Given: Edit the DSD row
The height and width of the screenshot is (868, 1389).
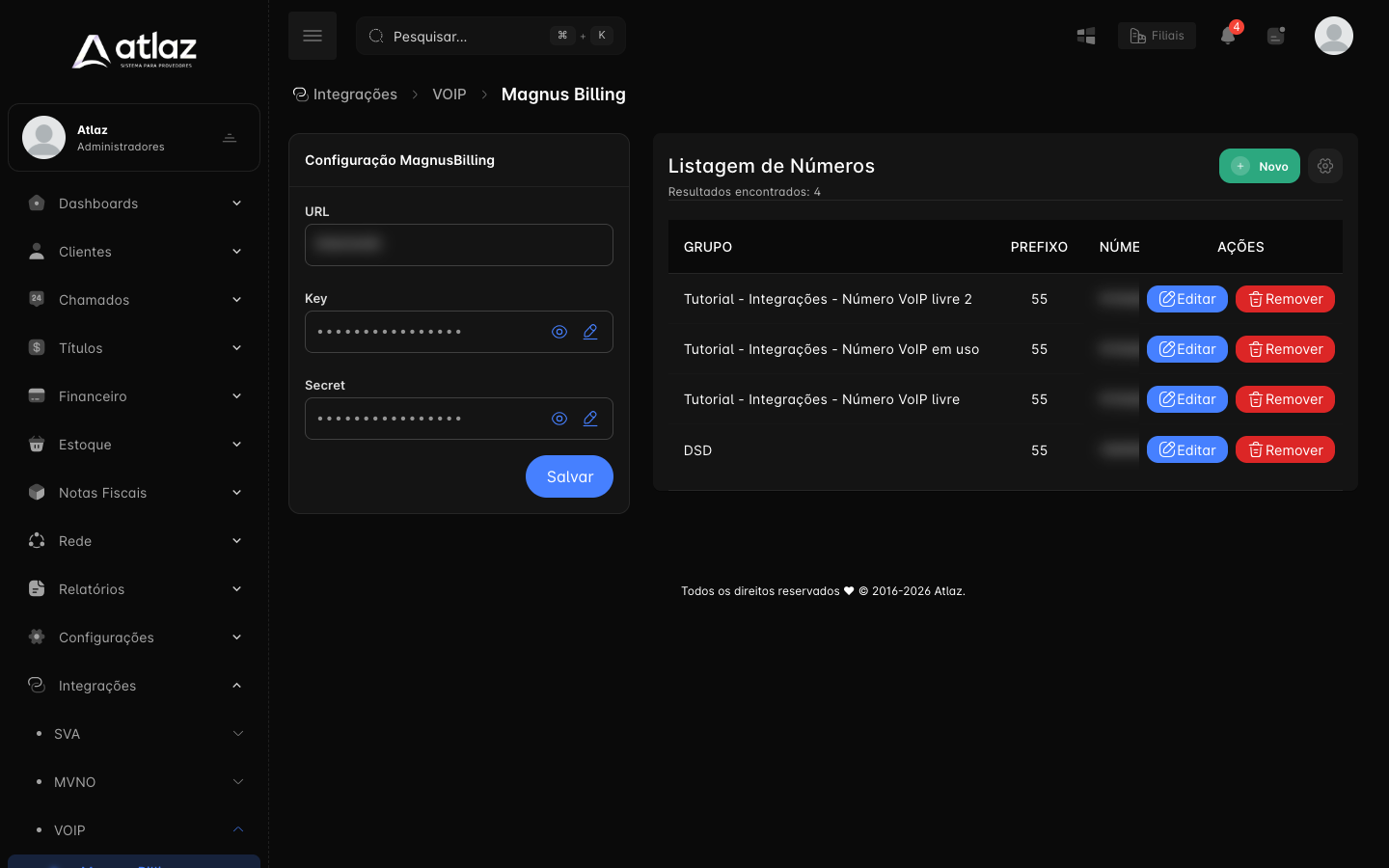Looking at the screenshot, I should point(1187,449).
